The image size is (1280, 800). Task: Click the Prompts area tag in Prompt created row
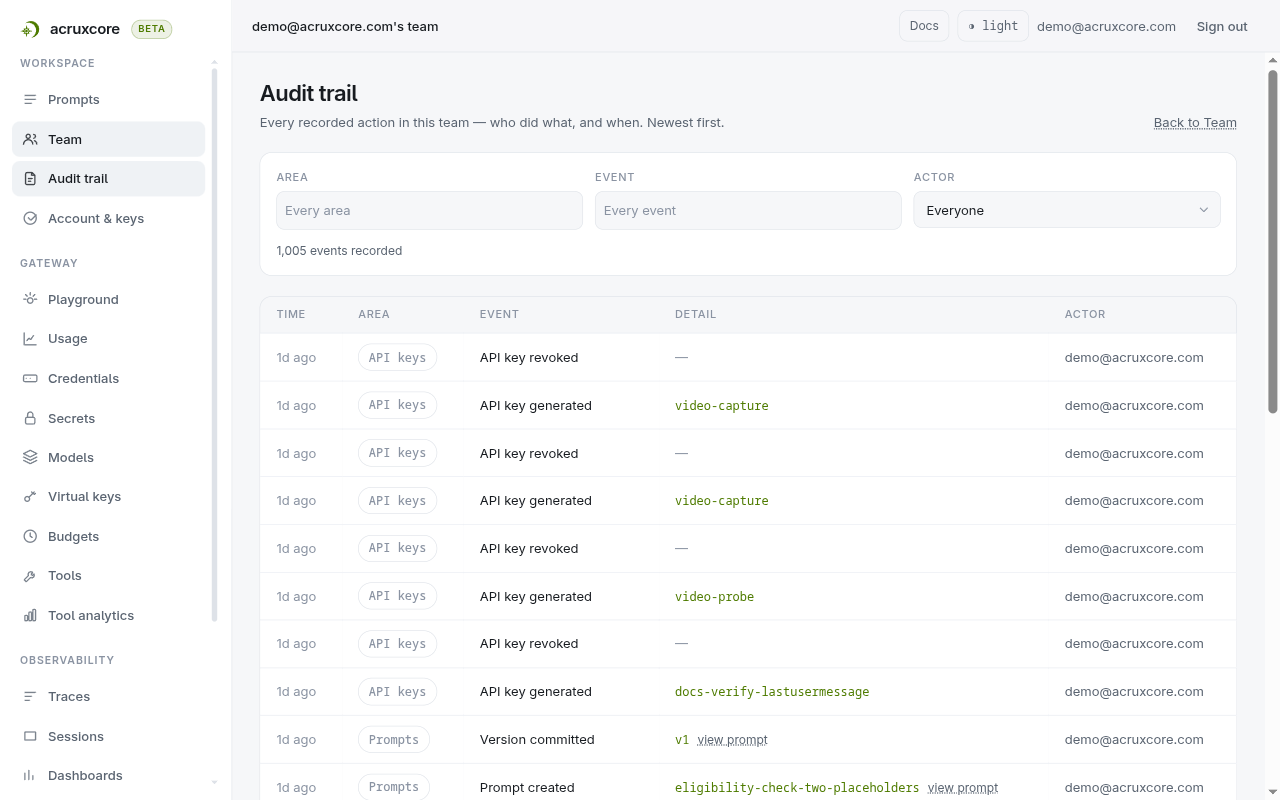[394, 787]
